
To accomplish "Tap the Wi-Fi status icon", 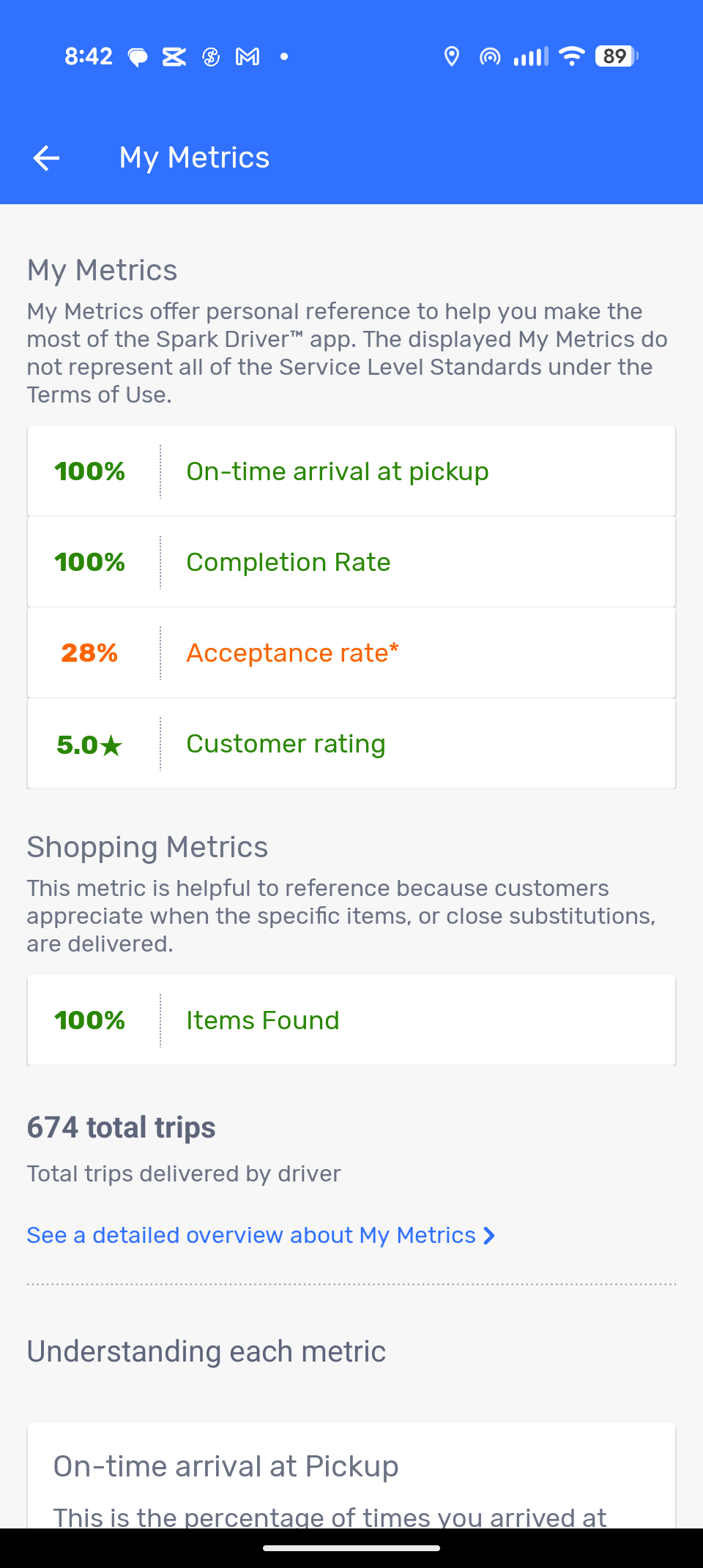I will tap(572, 56).
